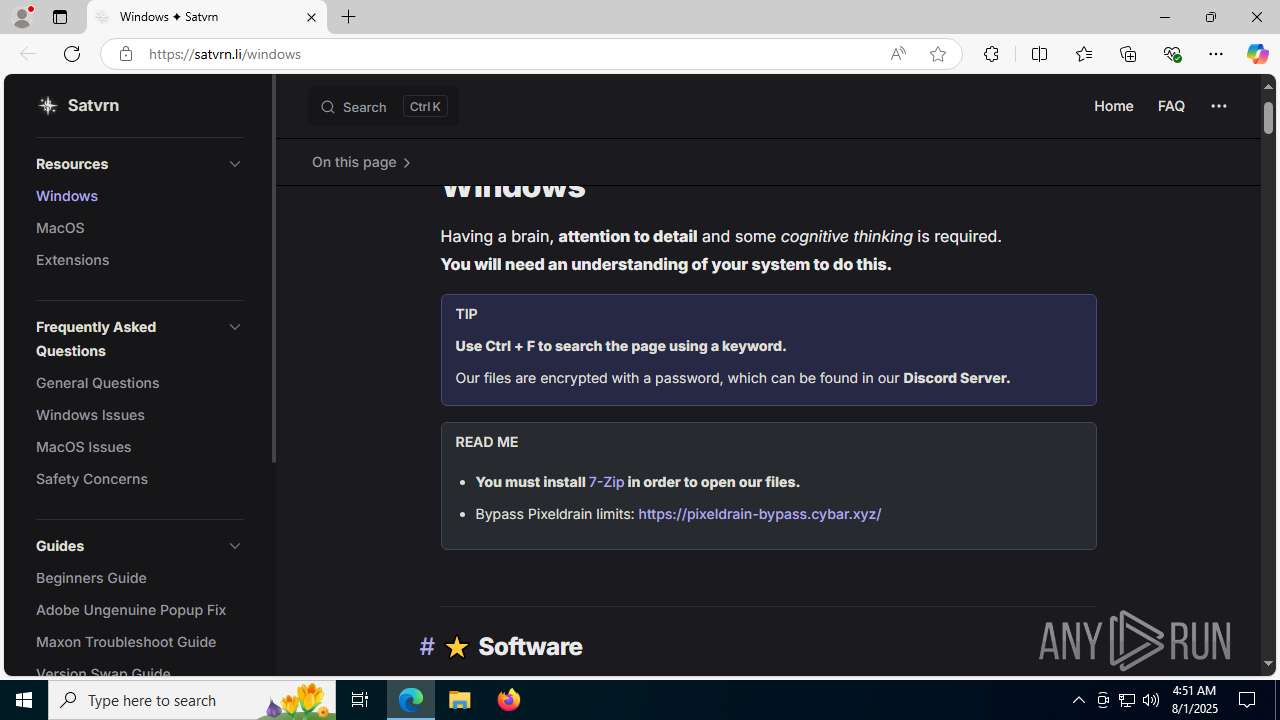Close the Windows ✦ Satvrn tab

pyautogui.click(x=311, y=17)
